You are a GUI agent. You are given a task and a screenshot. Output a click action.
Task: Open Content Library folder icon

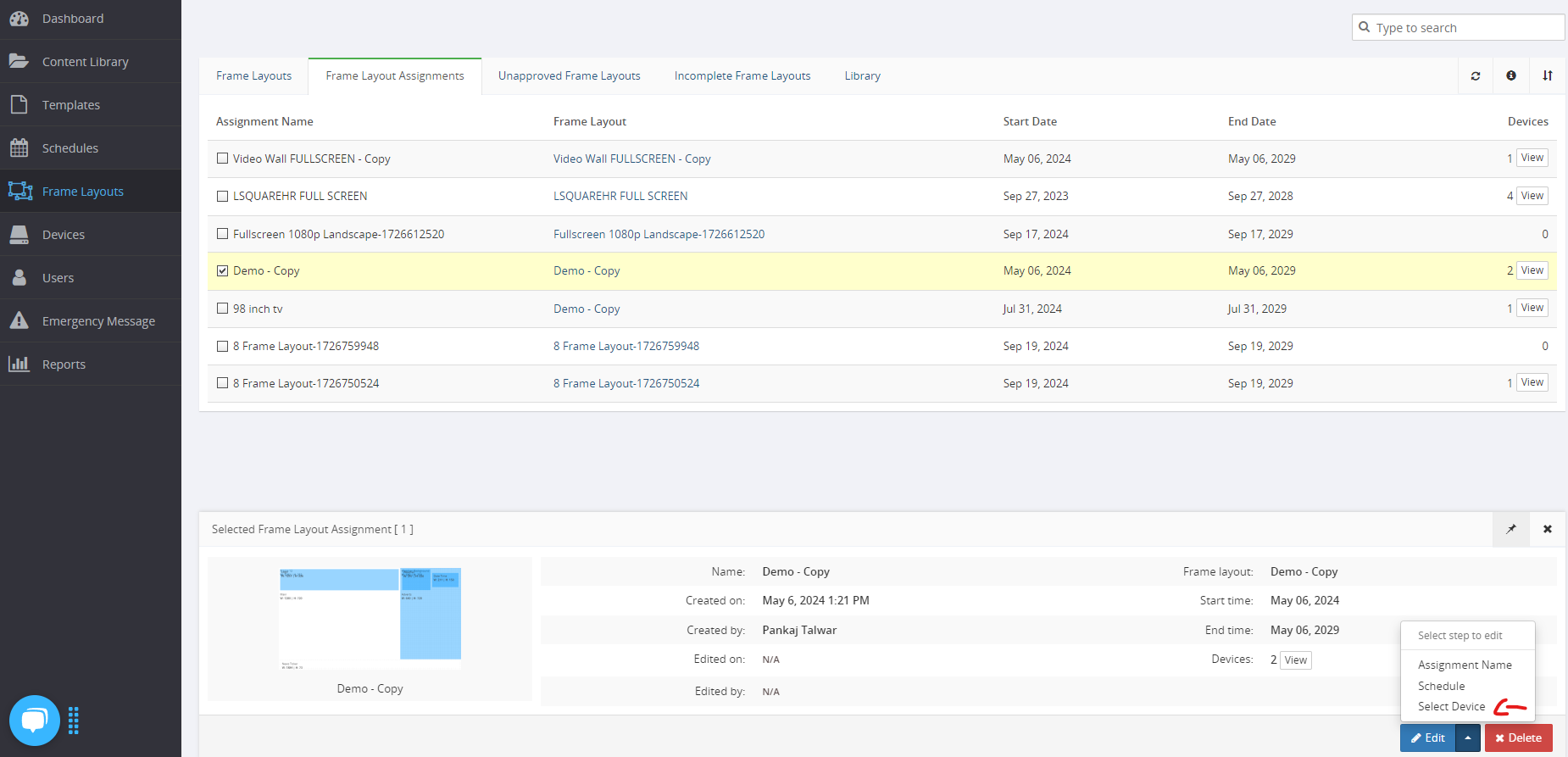point(19,61)
